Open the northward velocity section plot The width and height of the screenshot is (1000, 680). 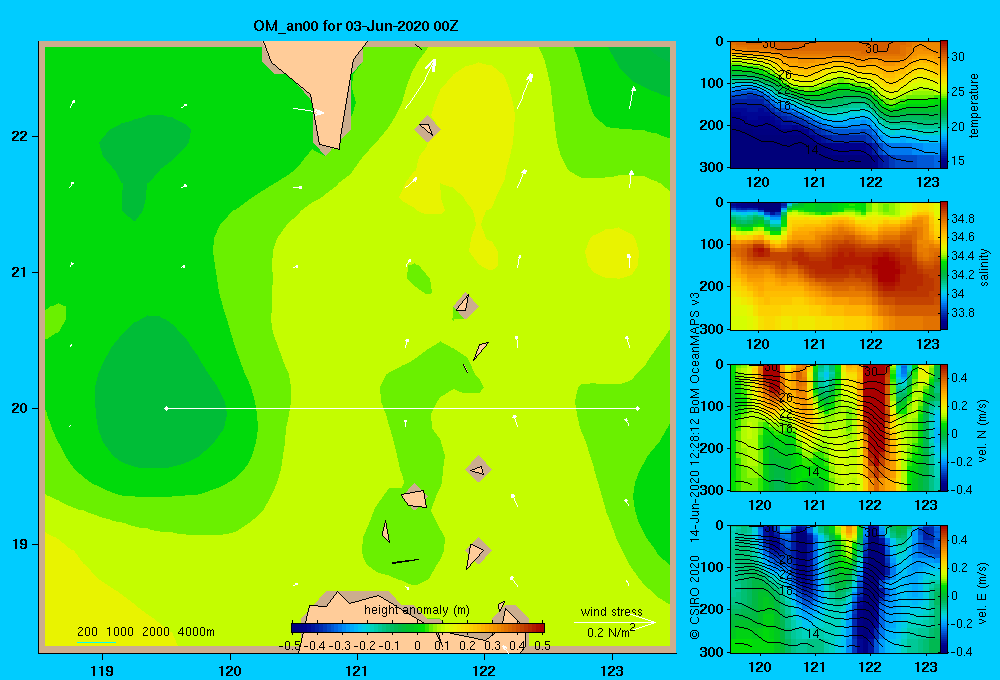[835, 427]
